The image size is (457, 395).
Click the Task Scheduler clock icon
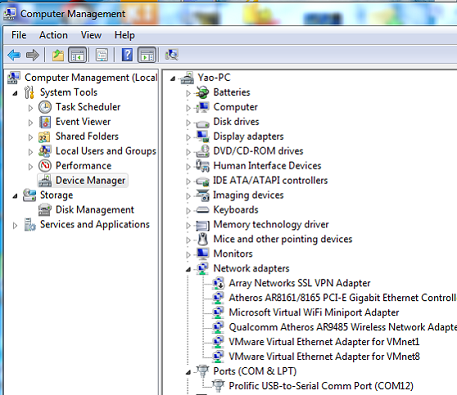(45, 107)
